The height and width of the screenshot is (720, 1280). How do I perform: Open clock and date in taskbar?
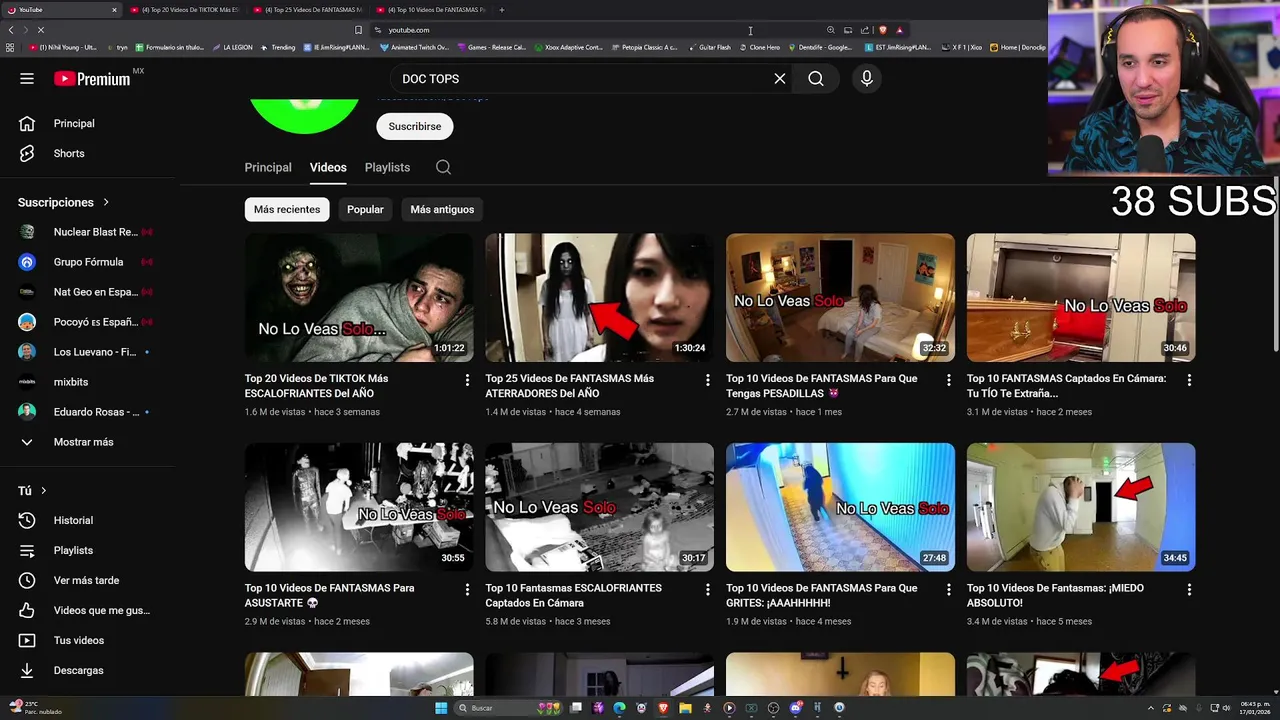pyautogui.click(x=1255, y=708)
